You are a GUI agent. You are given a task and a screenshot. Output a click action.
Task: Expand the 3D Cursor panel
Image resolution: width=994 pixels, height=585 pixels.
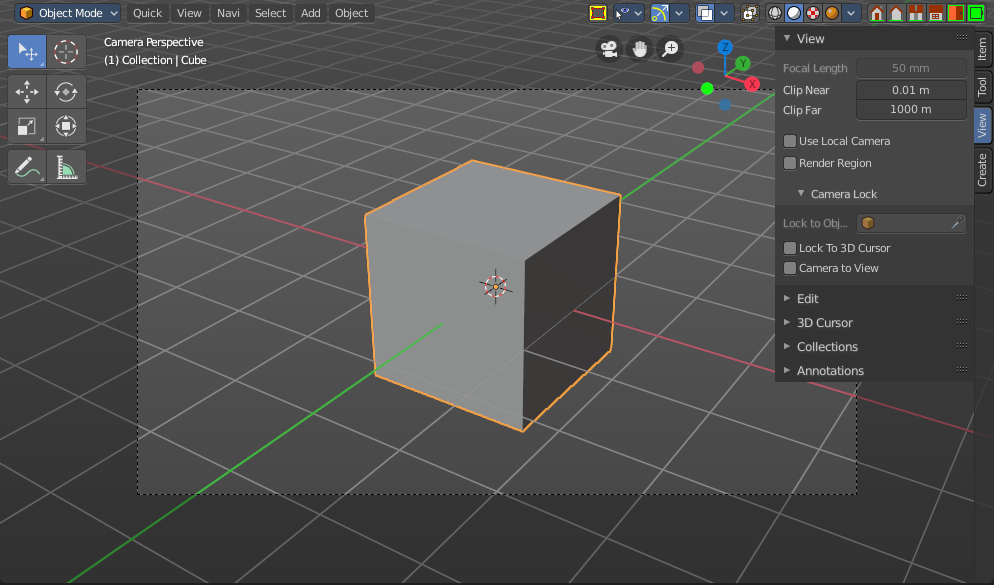click(787, 322)
